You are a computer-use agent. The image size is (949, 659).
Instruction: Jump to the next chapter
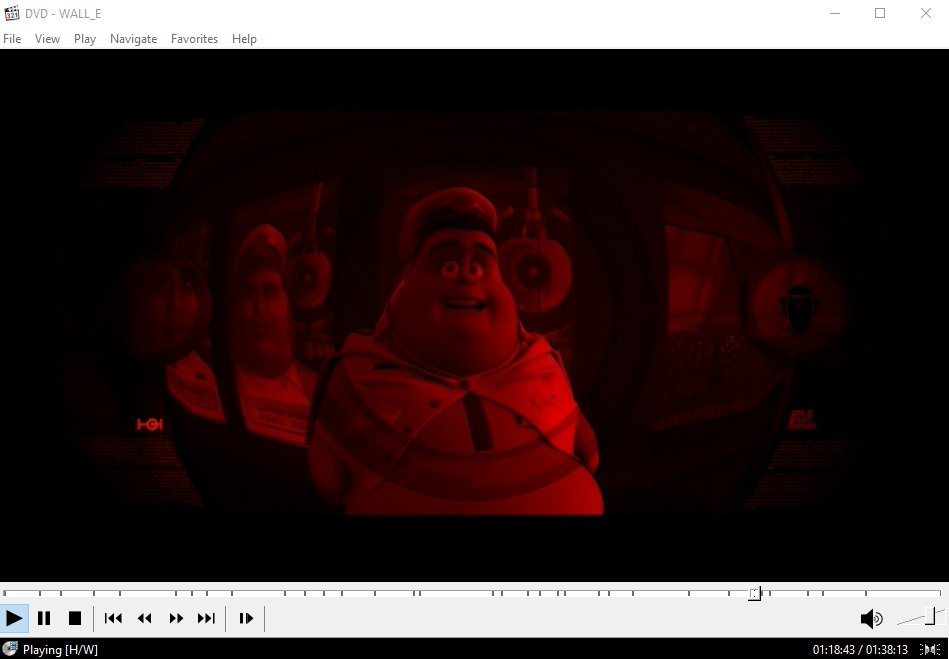click(206, 618)
